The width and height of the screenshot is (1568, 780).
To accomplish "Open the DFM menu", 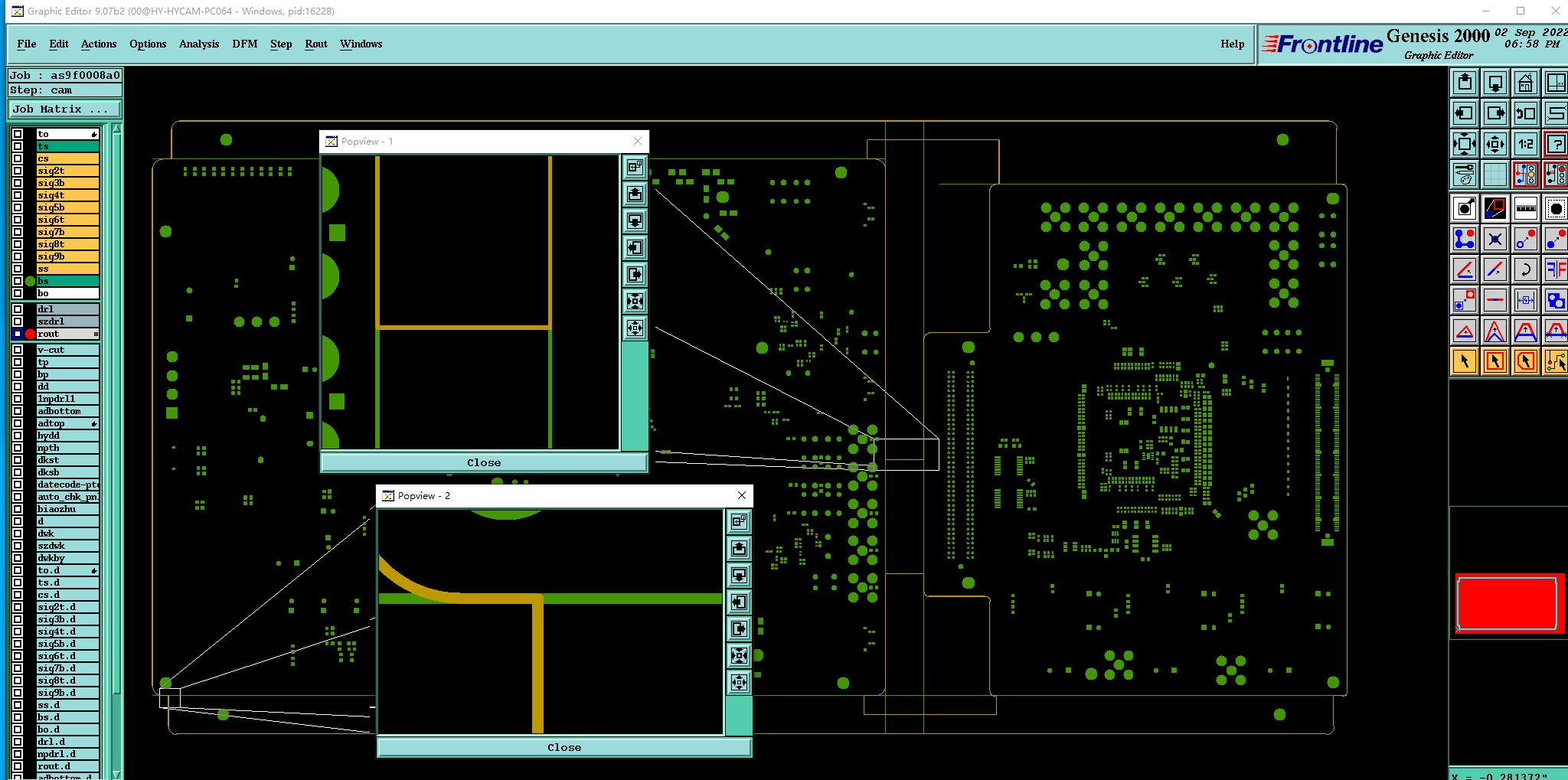I will (245, 44).
